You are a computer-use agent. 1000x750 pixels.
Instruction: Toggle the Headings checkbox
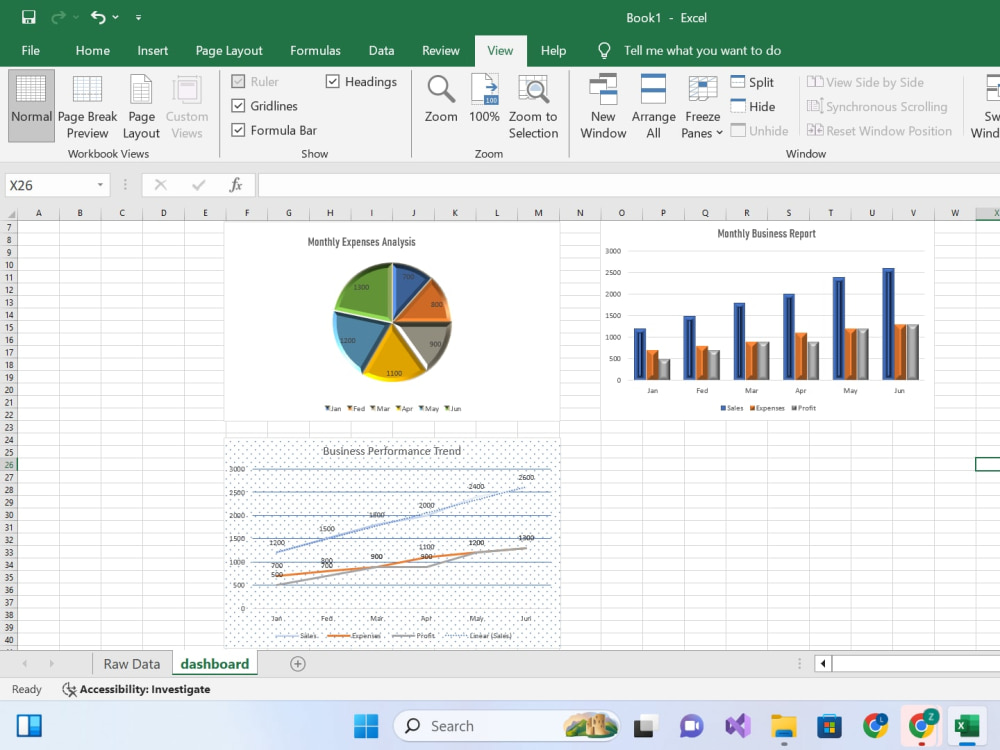332,82
